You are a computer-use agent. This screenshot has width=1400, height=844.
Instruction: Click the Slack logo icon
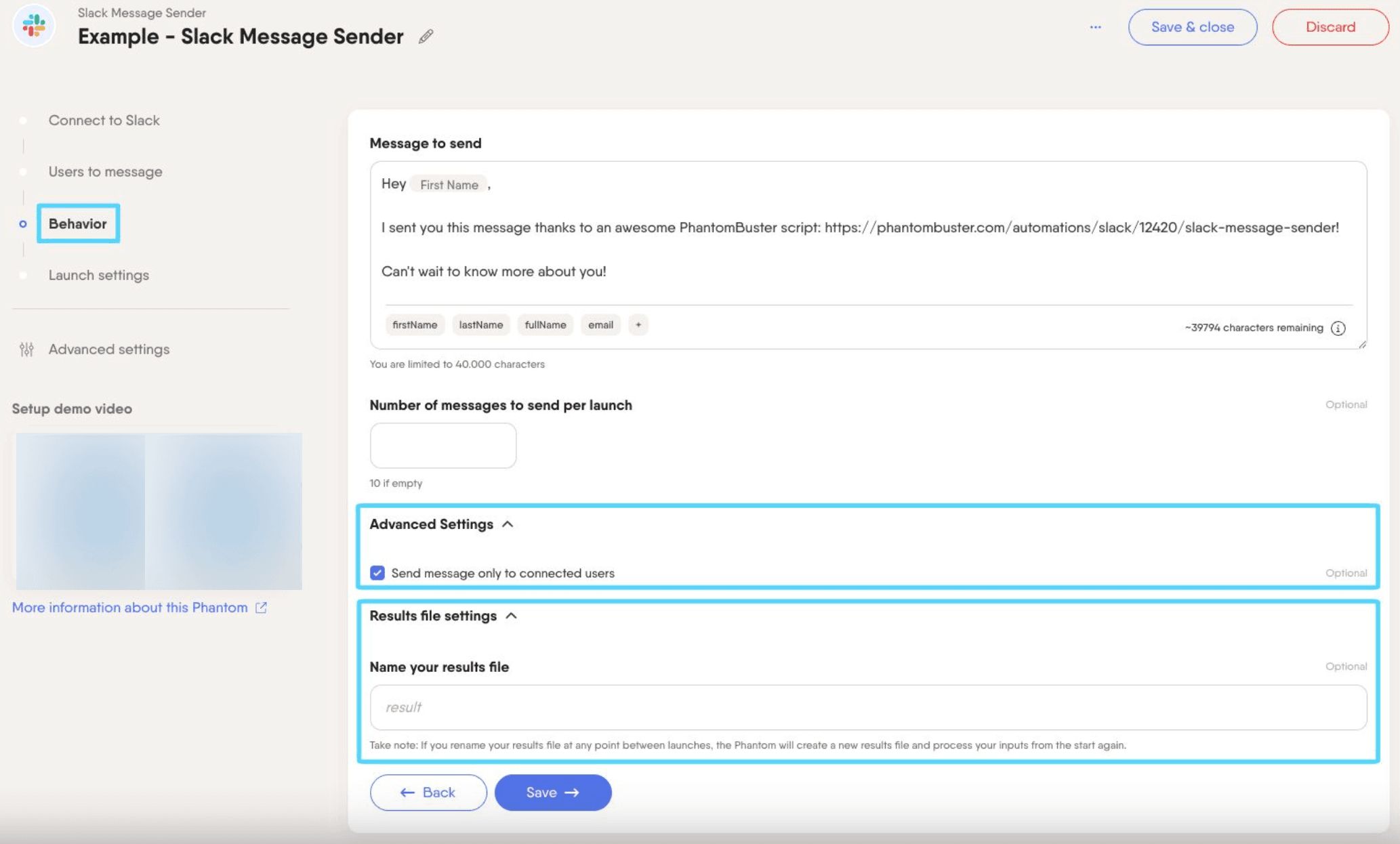coord(34,26)
